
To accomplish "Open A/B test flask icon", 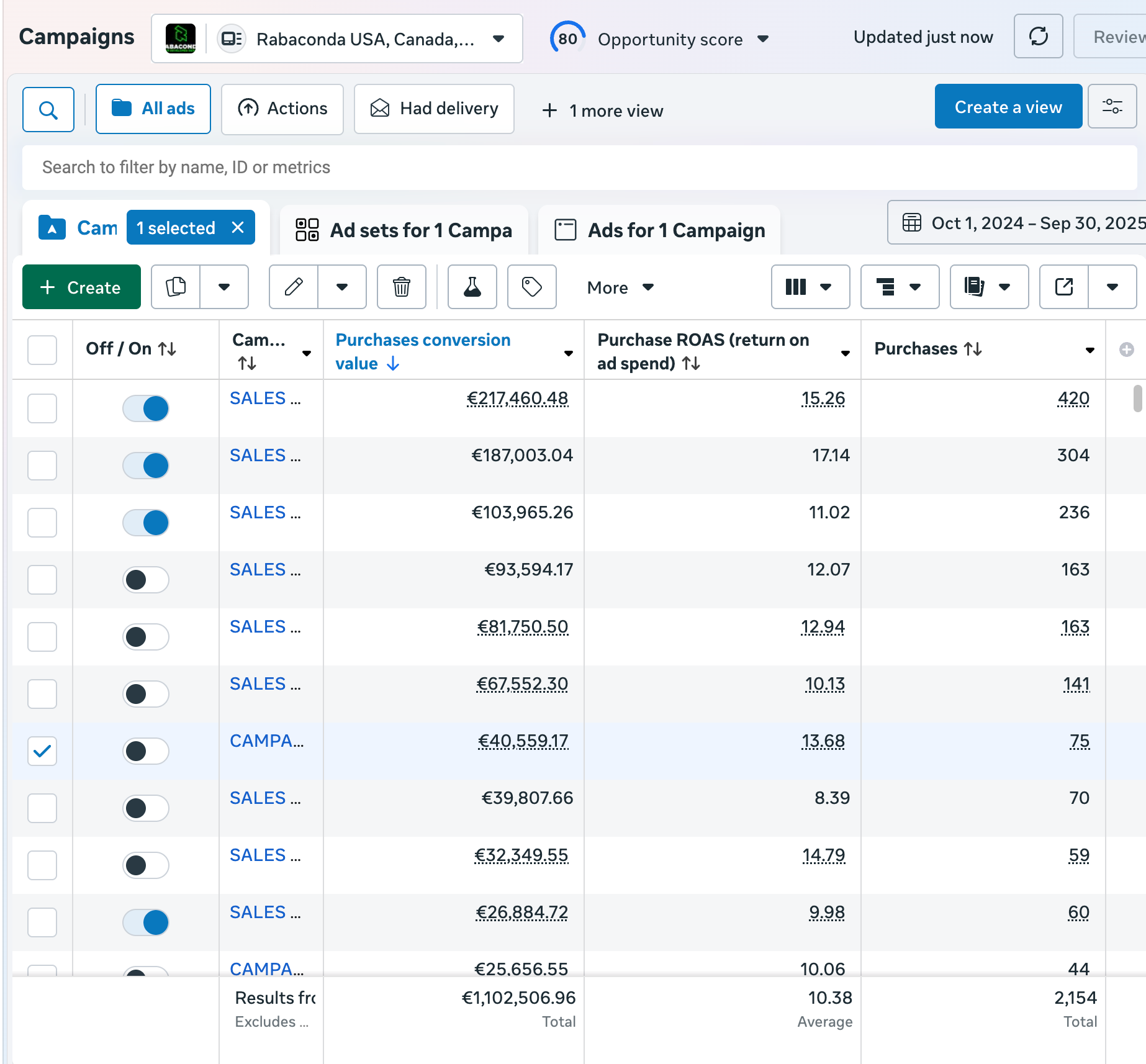I will click(x=472, y=287).
